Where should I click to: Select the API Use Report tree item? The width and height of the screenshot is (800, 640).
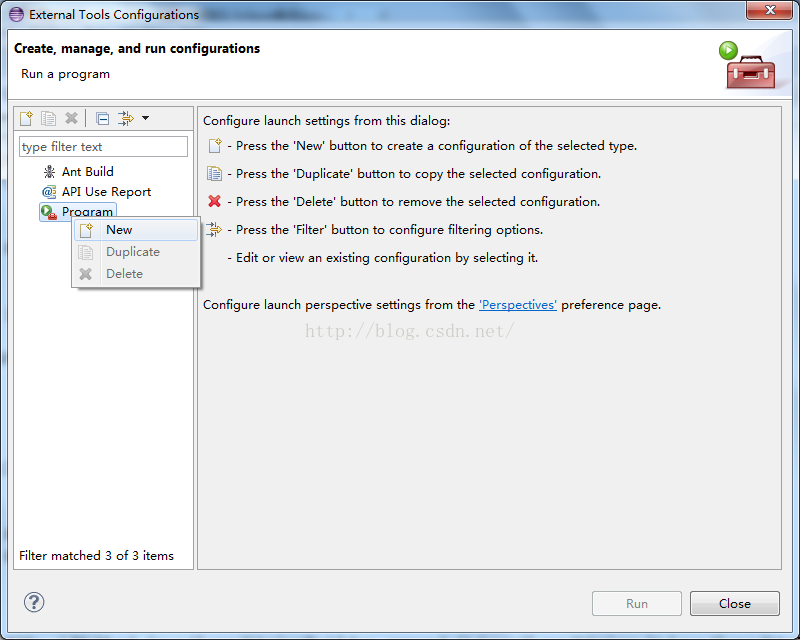point(105,191)
